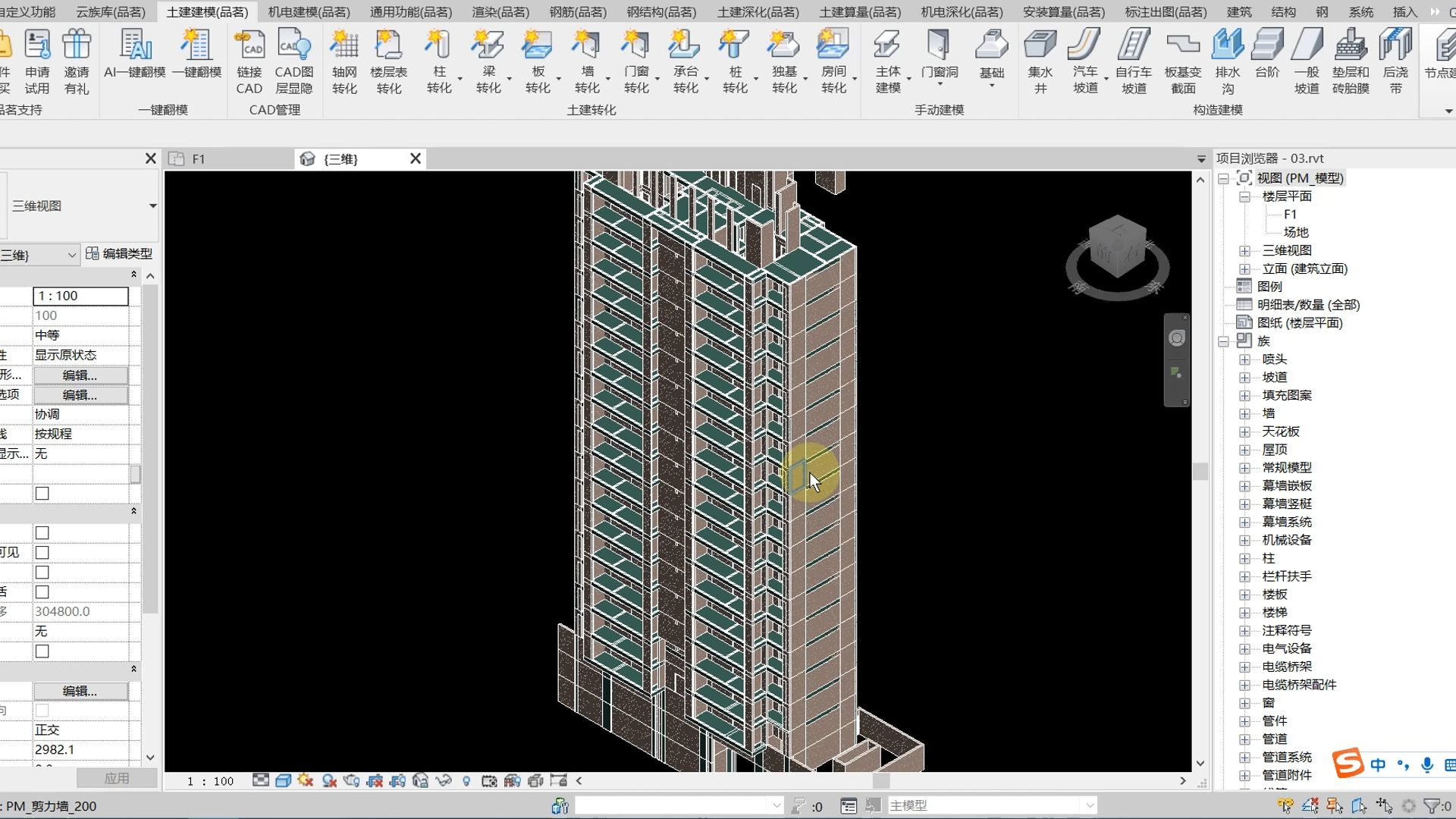The height and width of the screenshot is (819, 1456).
Task: Tick the checkbox below the 无 row
Action: click(x=42, y=651)
